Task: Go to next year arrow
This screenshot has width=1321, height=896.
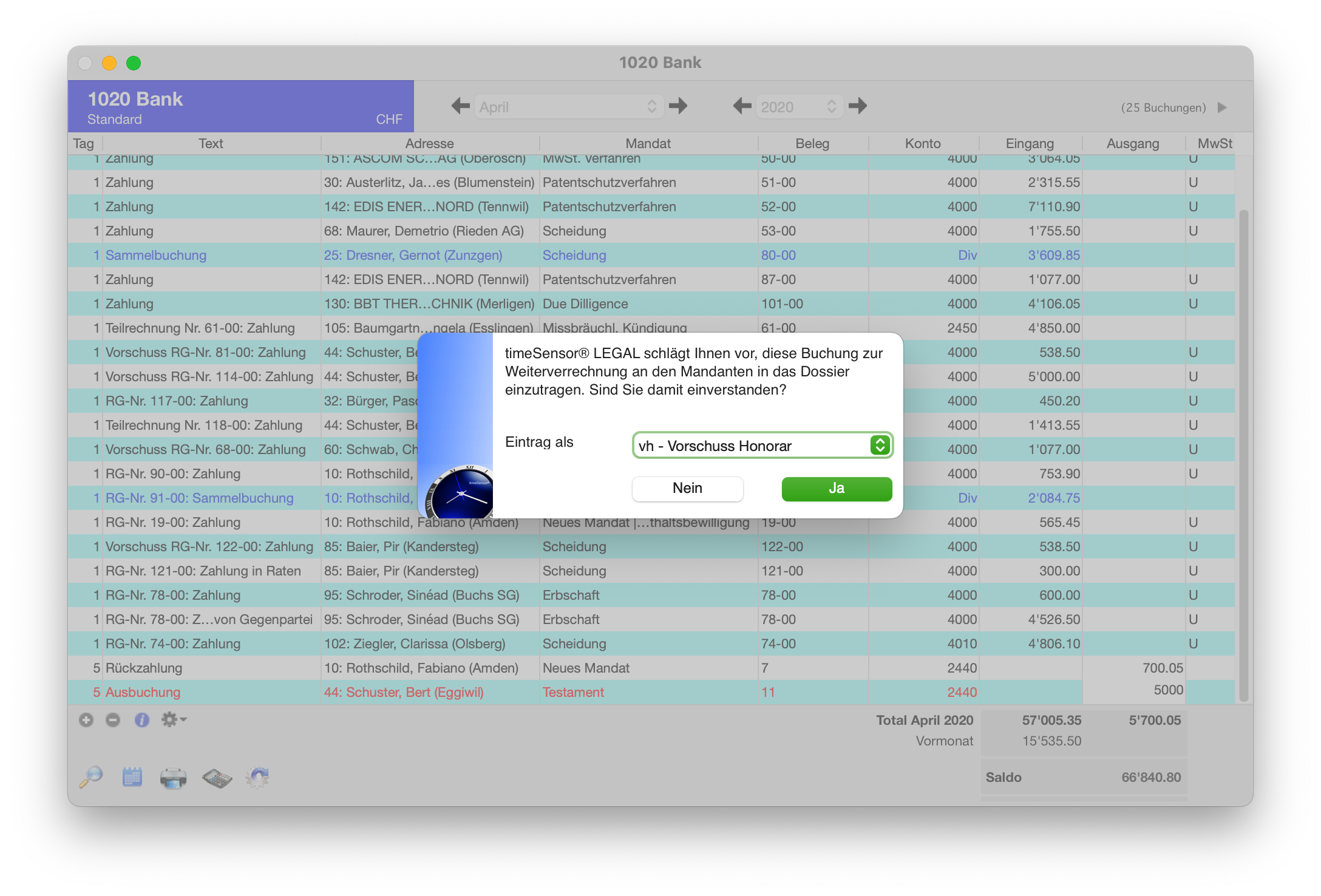Action: pos(858,106)
